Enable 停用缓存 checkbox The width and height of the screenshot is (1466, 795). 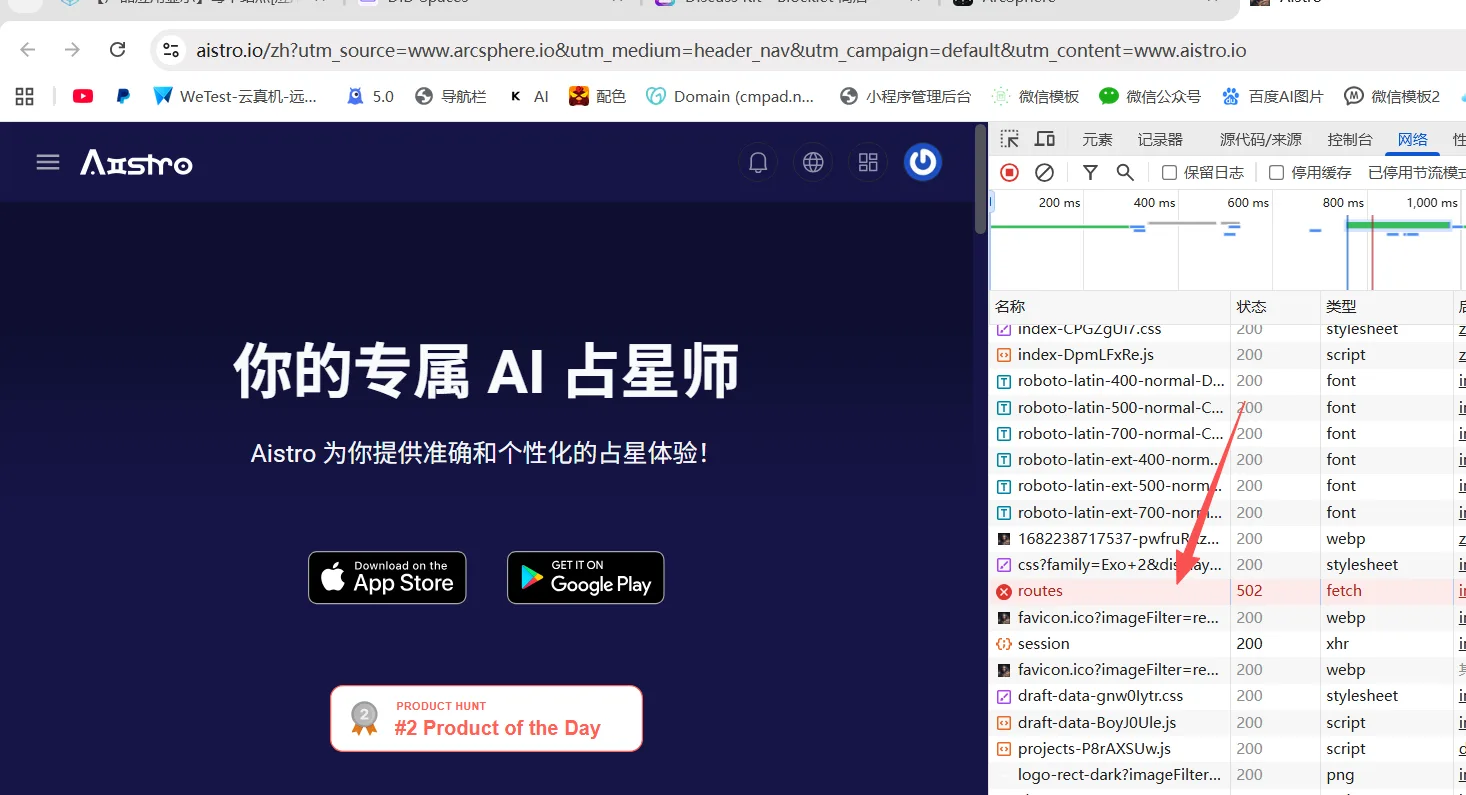tap(1276, 172)
